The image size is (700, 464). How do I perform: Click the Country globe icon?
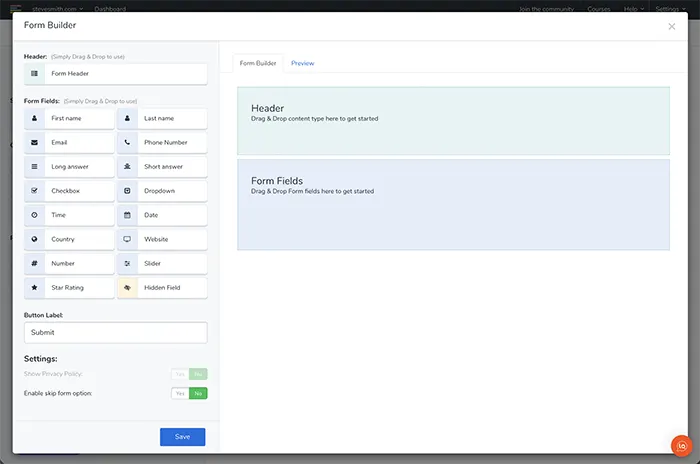[34, 239]
